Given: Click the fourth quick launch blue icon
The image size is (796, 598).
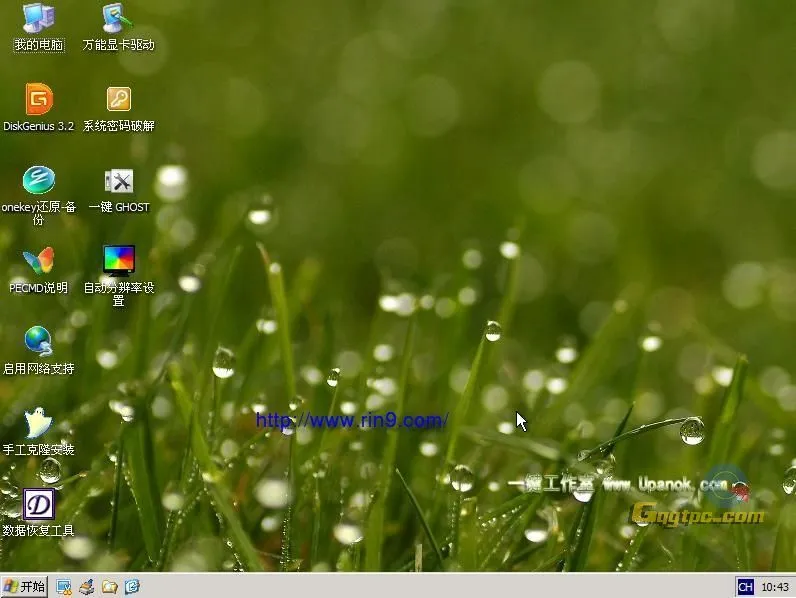Looking at the screenshot, I should tap(132, 587).
